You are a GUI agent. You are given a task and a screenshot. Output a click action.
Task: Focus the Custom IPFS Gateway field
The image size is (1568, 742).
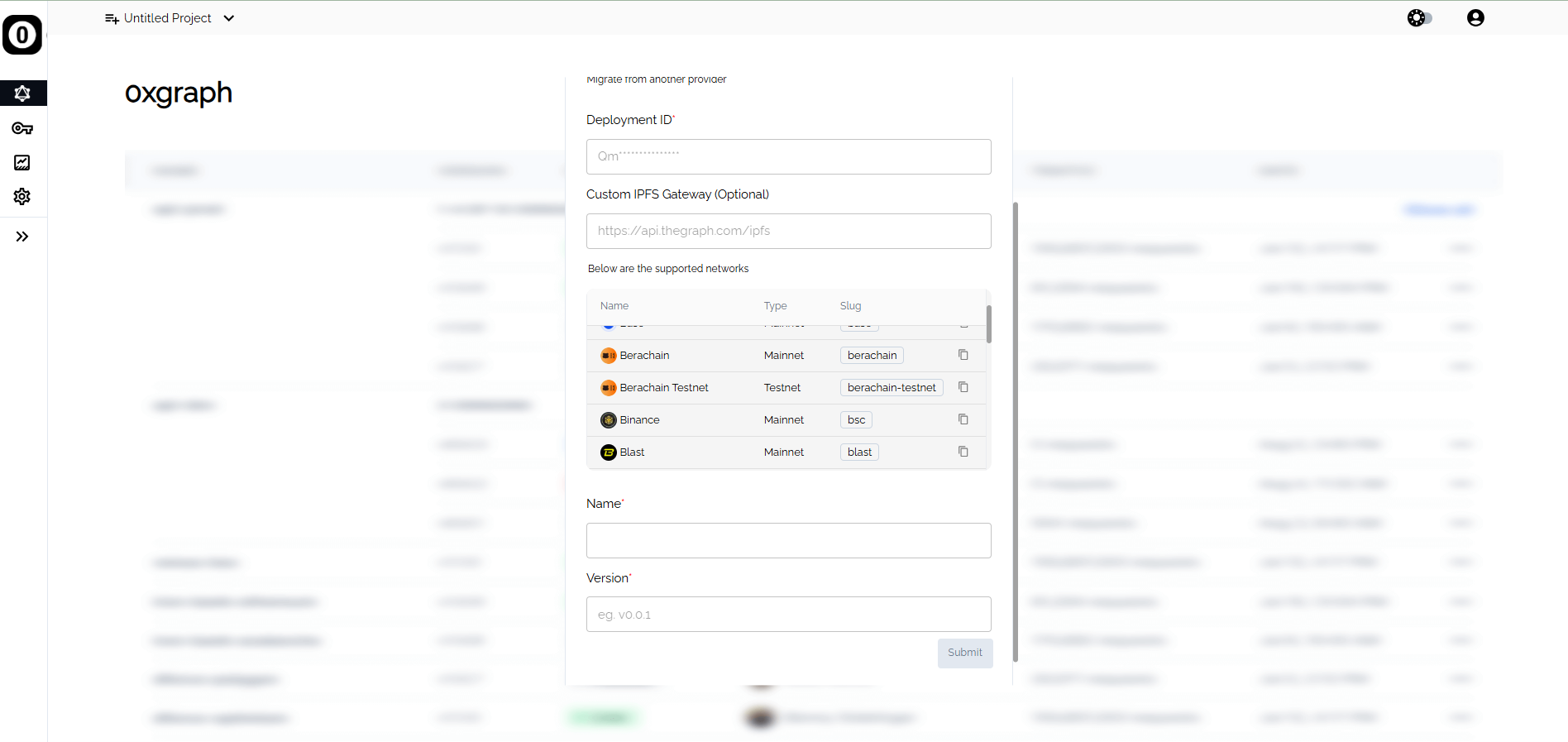[788, 231]
